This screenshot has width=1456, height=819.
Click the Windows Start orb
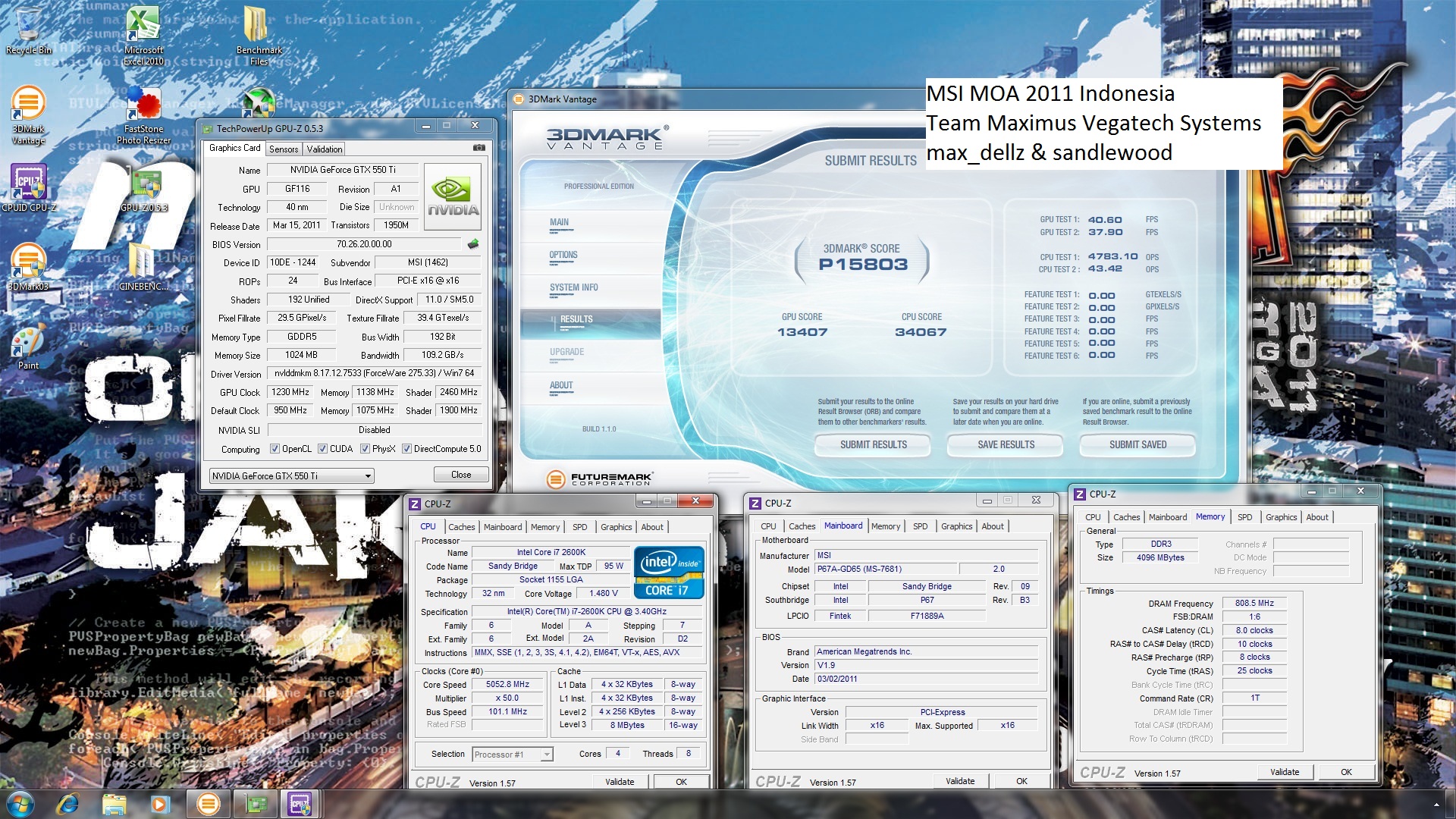[x=20, y=804]
